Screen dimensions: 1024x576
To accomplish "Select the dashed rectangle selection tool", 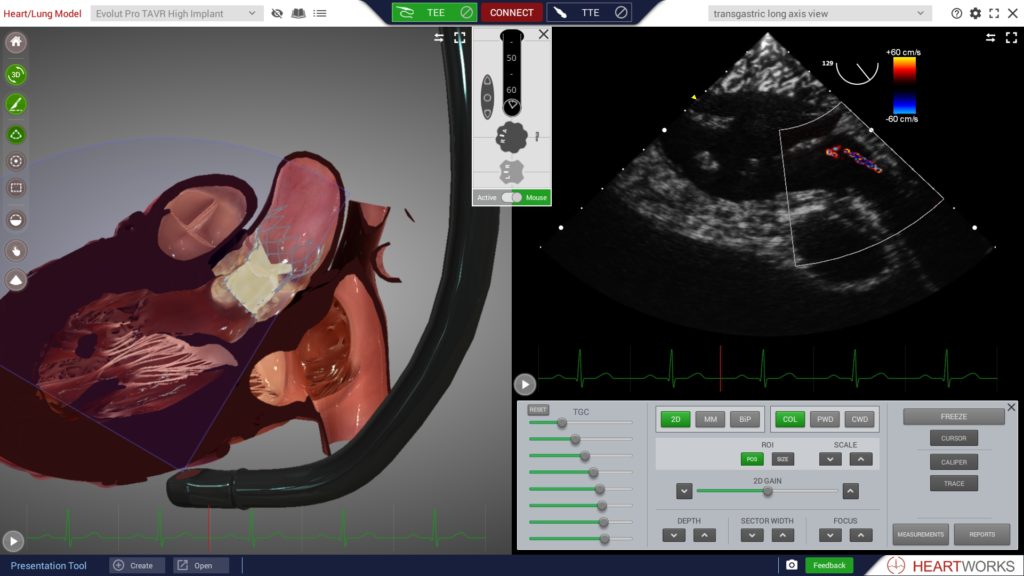I will [x=16, y=188].
